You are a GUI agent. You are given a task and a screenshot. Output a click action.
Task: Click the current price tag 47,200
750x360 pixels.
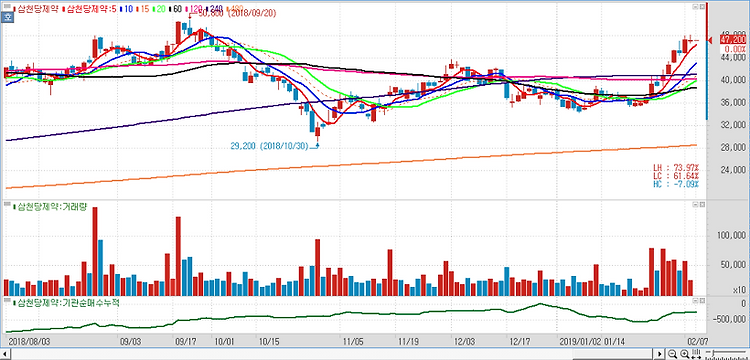click(732, 40)
